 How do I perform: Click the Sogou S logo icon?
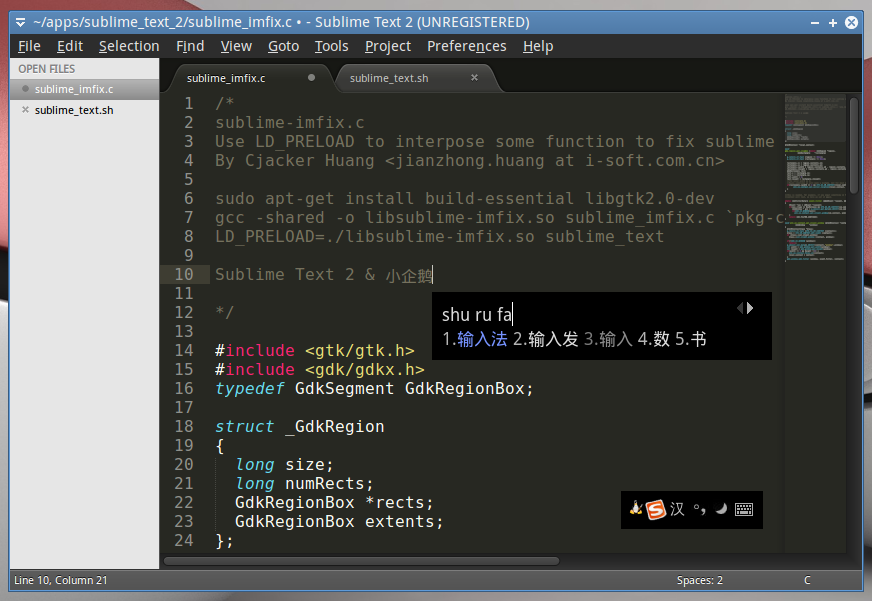(x=656, y=509)
